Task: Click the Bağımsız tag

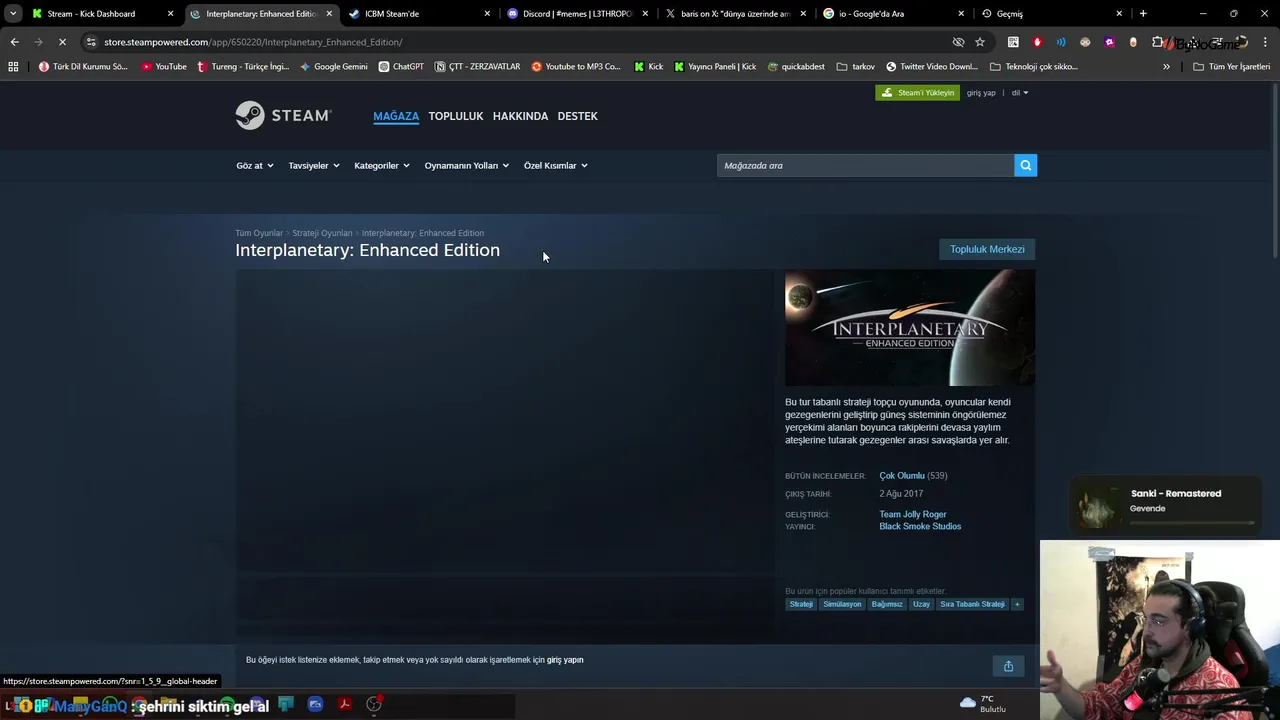Action: 887,604
